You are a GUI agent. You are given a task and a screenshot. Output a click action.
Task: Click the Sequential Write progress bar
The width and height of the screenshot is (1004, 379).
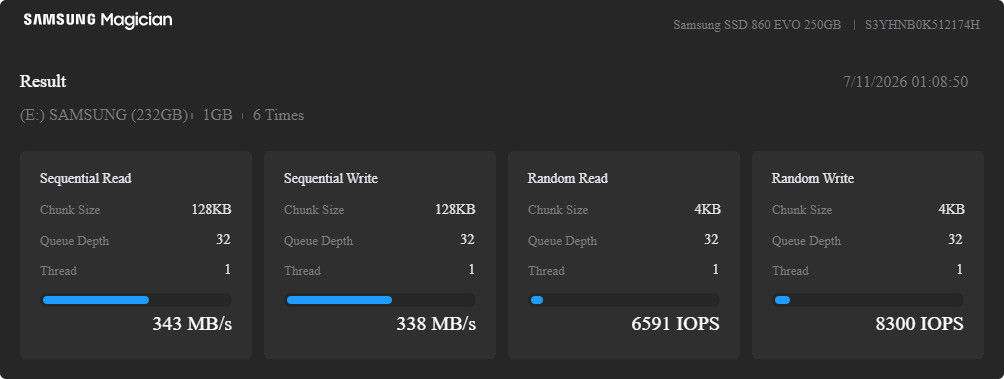click(380, 300)
